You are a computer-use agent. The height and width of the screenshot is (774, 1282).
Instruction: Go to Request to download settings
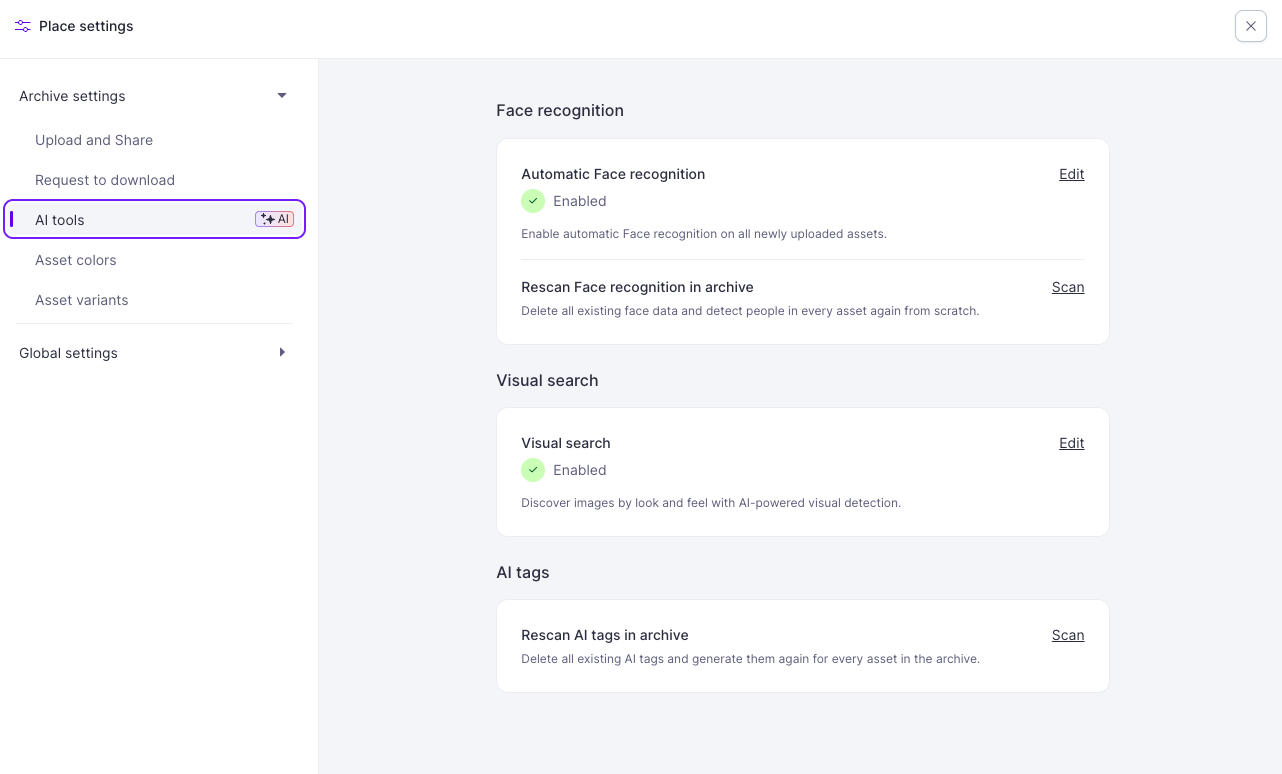[105, 180]
